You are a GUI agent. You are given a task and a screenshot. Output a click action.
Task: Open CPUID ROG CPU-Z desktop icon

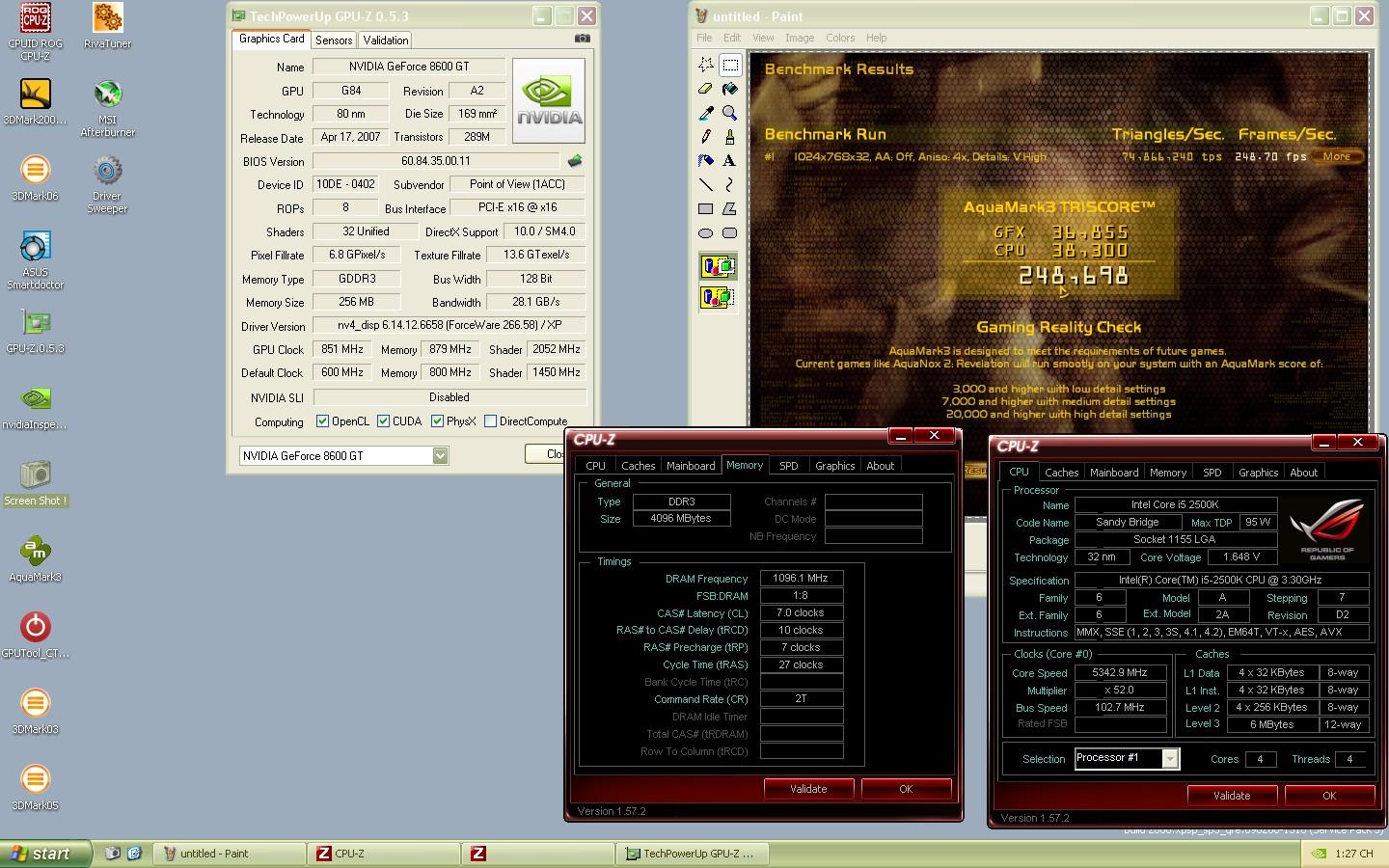(x=35, y=32)
